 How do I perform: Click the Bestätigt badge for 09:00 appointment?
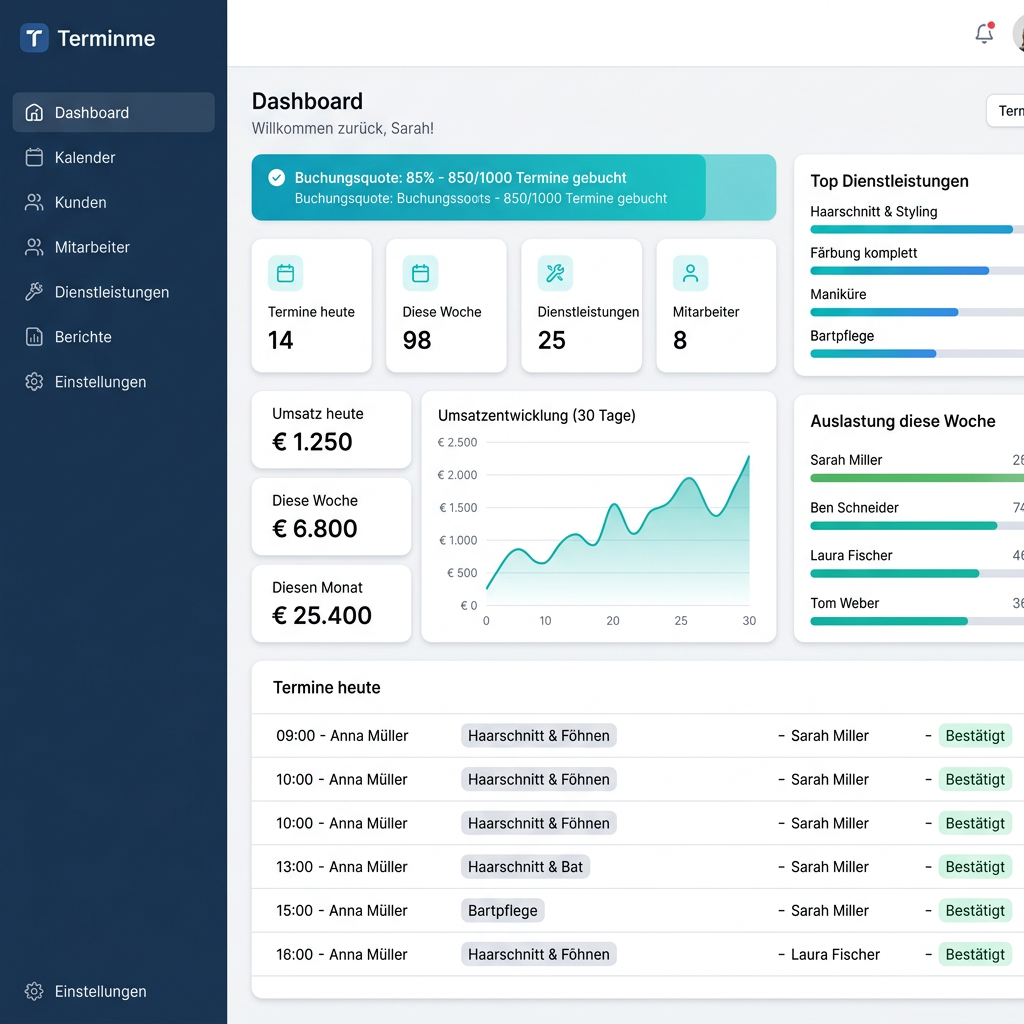975,736
